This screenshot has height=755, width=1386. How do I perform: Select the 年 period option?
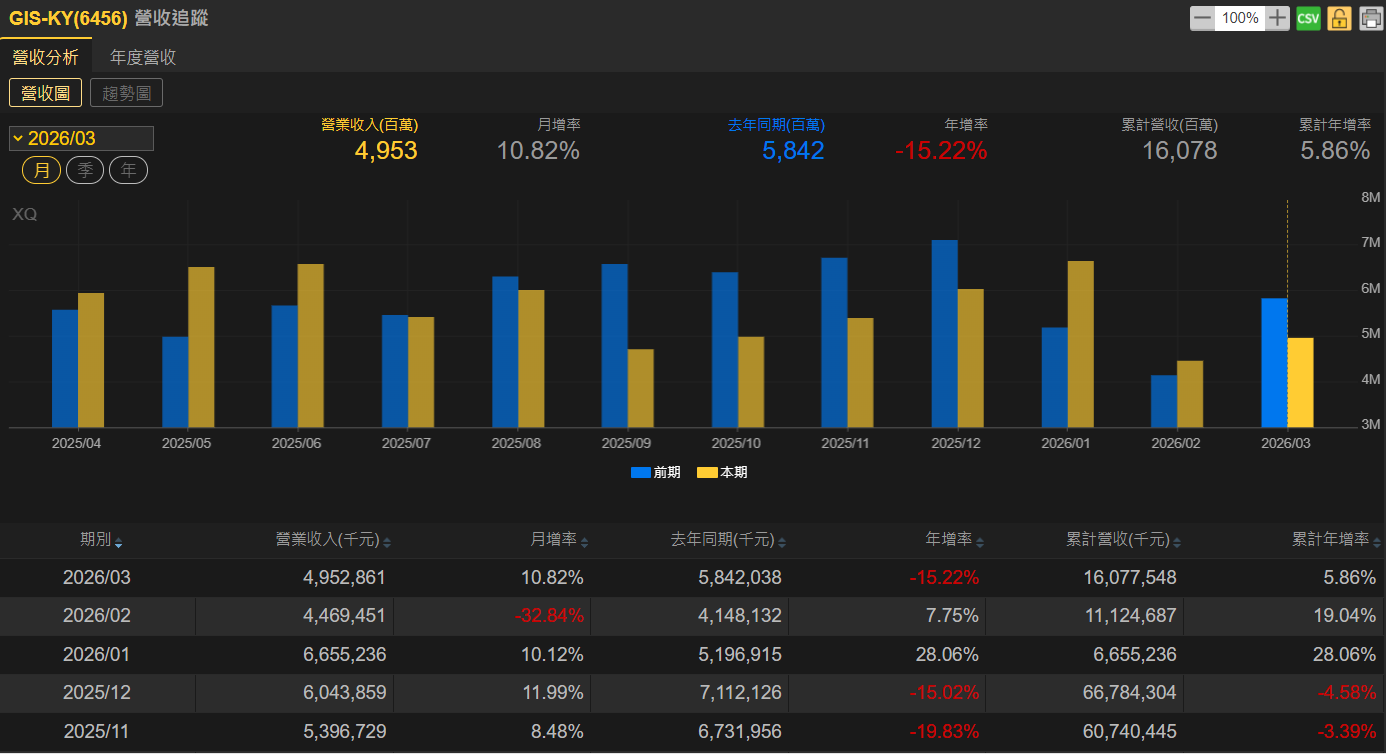(128, 170)
